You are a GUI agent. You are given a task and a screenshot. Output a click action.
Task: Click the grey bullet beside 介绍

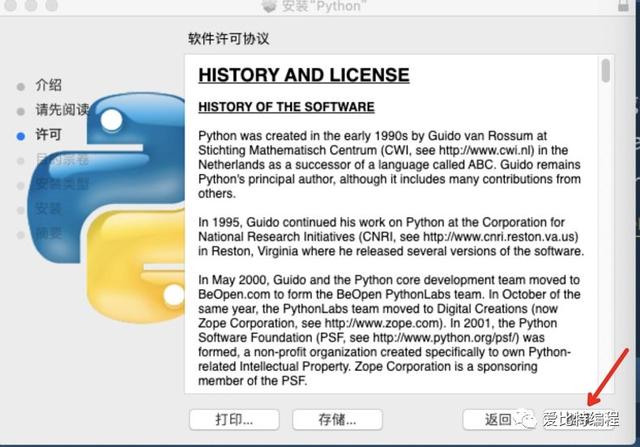coord(21,87)
